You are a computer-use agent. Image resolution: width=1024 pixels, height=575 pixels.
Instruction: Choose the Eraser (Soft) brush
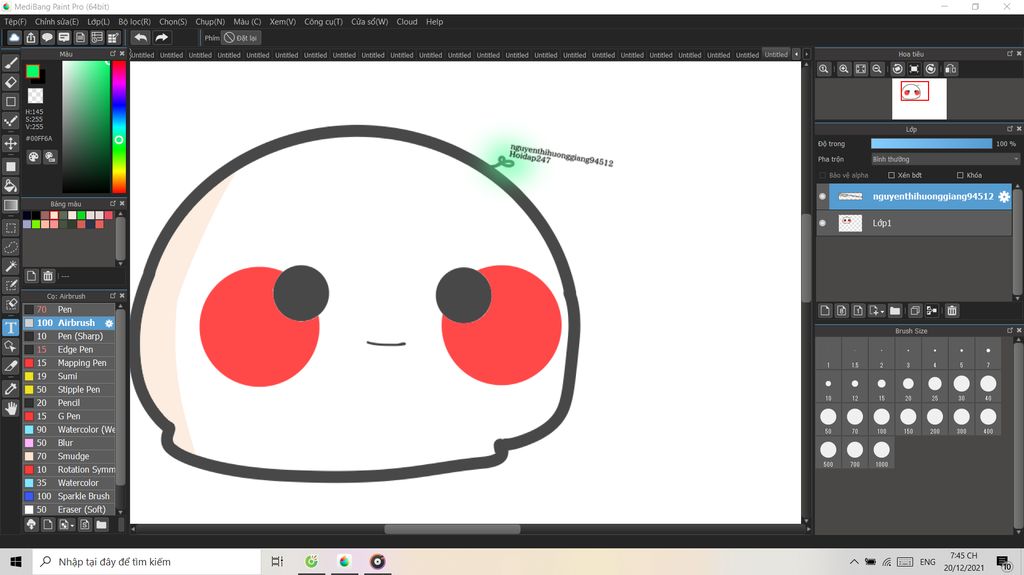[69, 510]
